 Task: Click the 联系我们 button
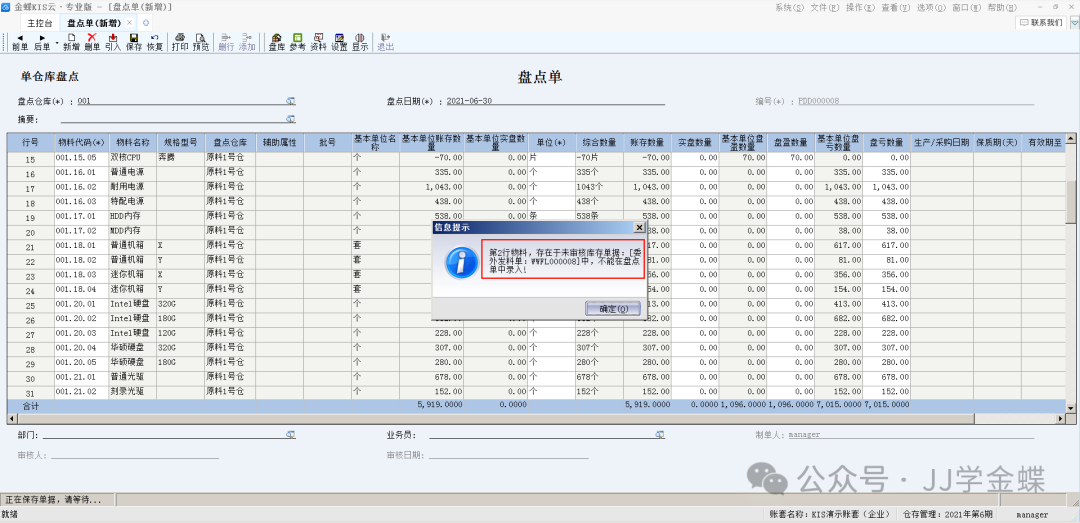[1041, 22]
